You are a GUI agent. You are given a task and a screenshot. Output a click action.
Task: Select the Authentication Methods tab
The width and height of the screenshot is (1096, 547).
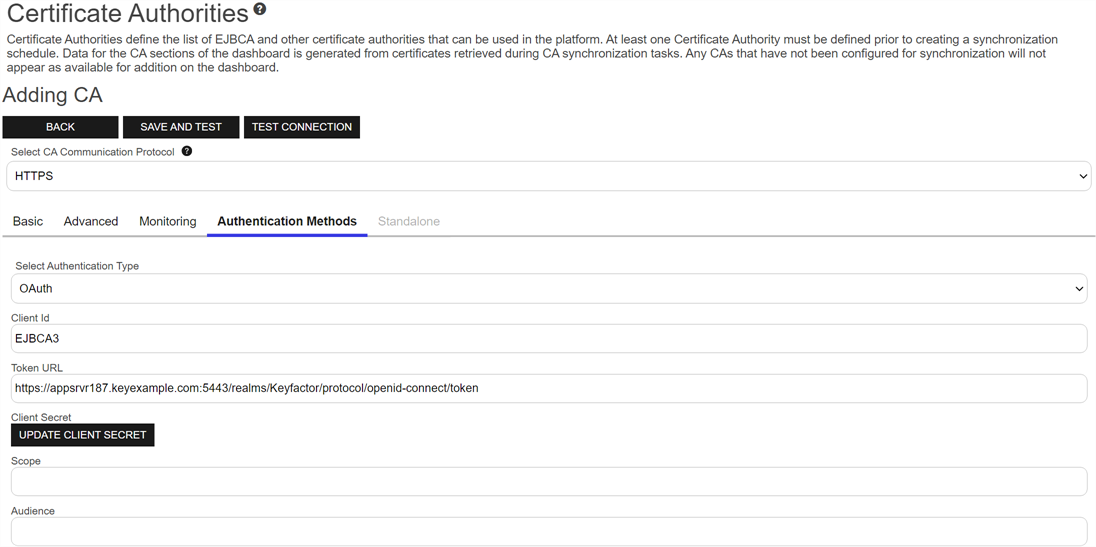[x=287, y=221]
